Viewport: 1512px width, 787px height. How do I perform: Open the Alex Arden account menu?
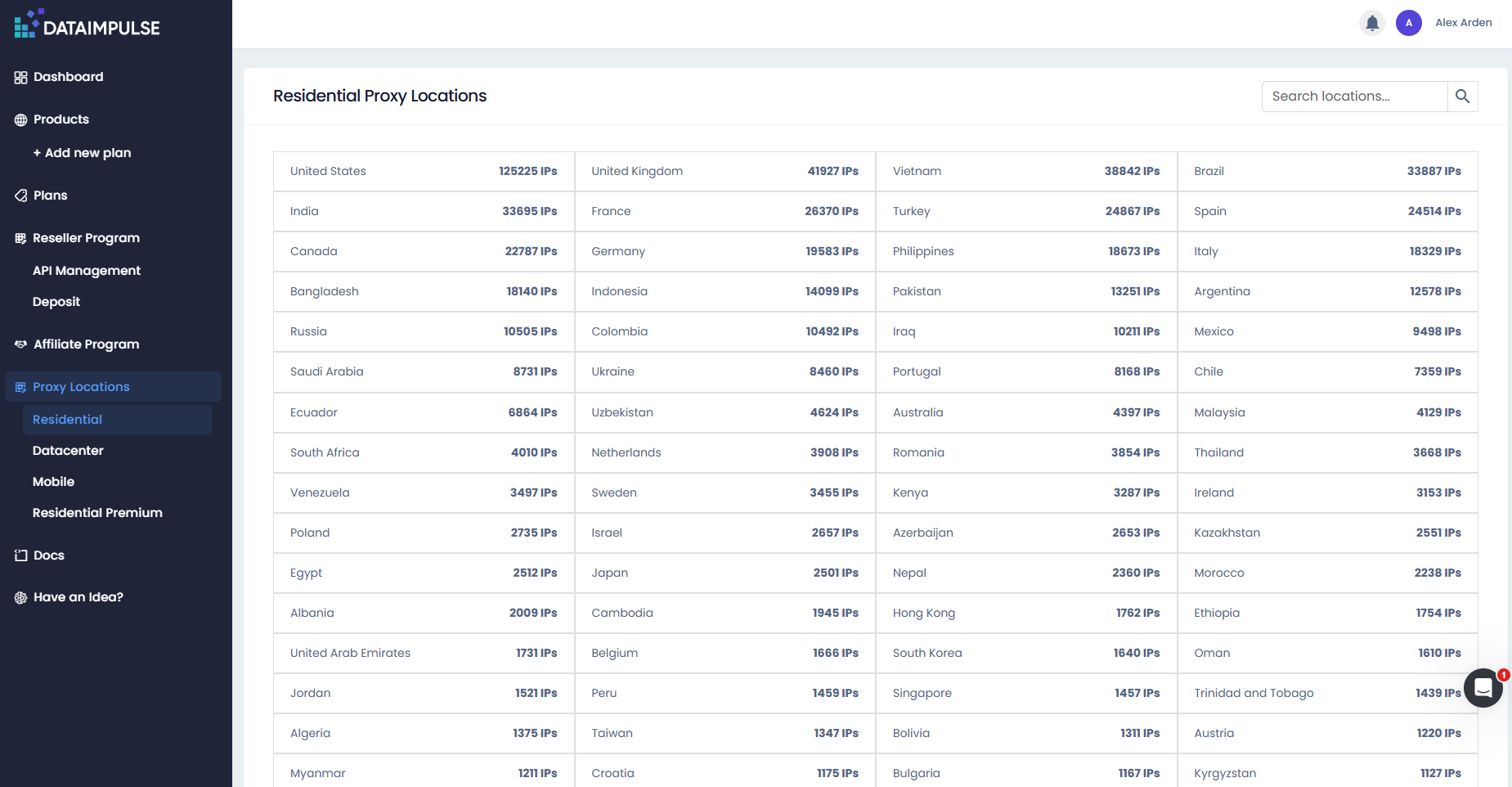(1463, 23)
